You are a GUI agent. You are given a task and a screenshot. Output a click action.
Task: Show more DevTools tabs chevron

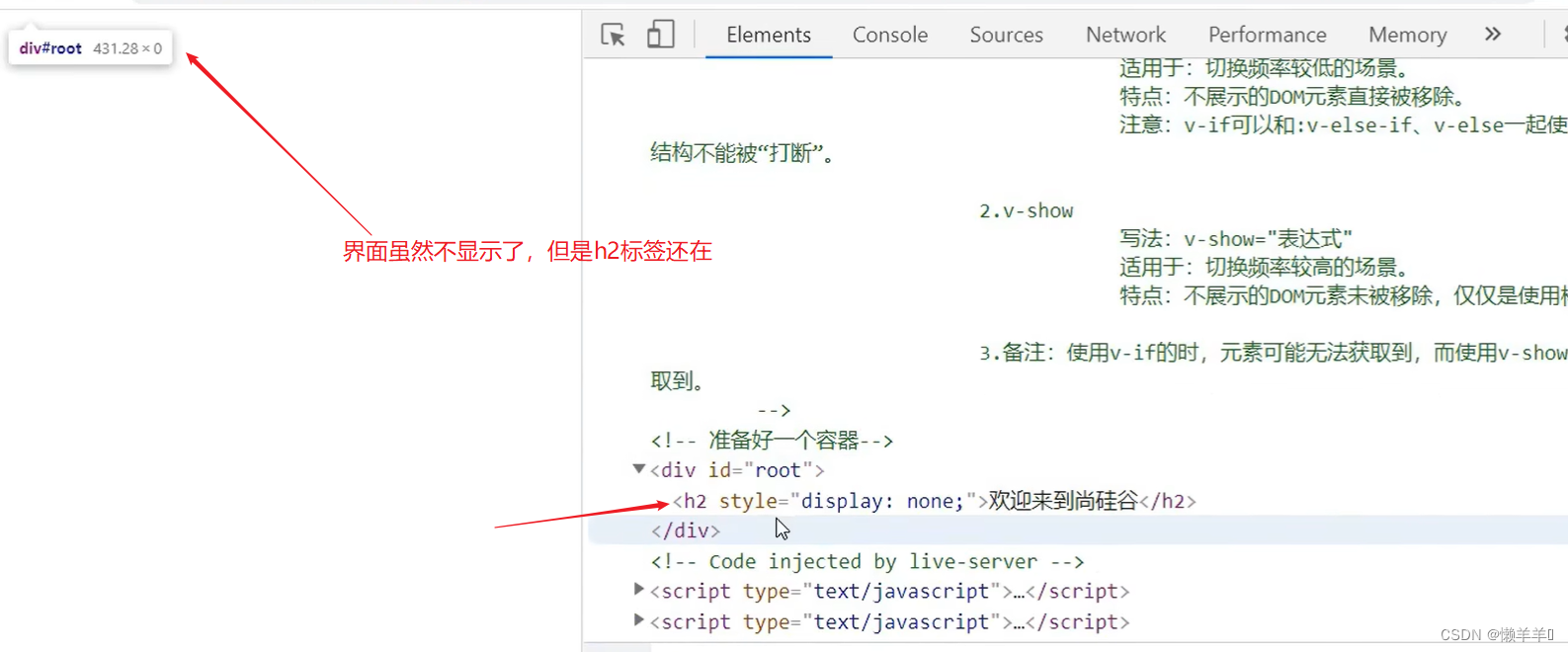coord(1492,34)
